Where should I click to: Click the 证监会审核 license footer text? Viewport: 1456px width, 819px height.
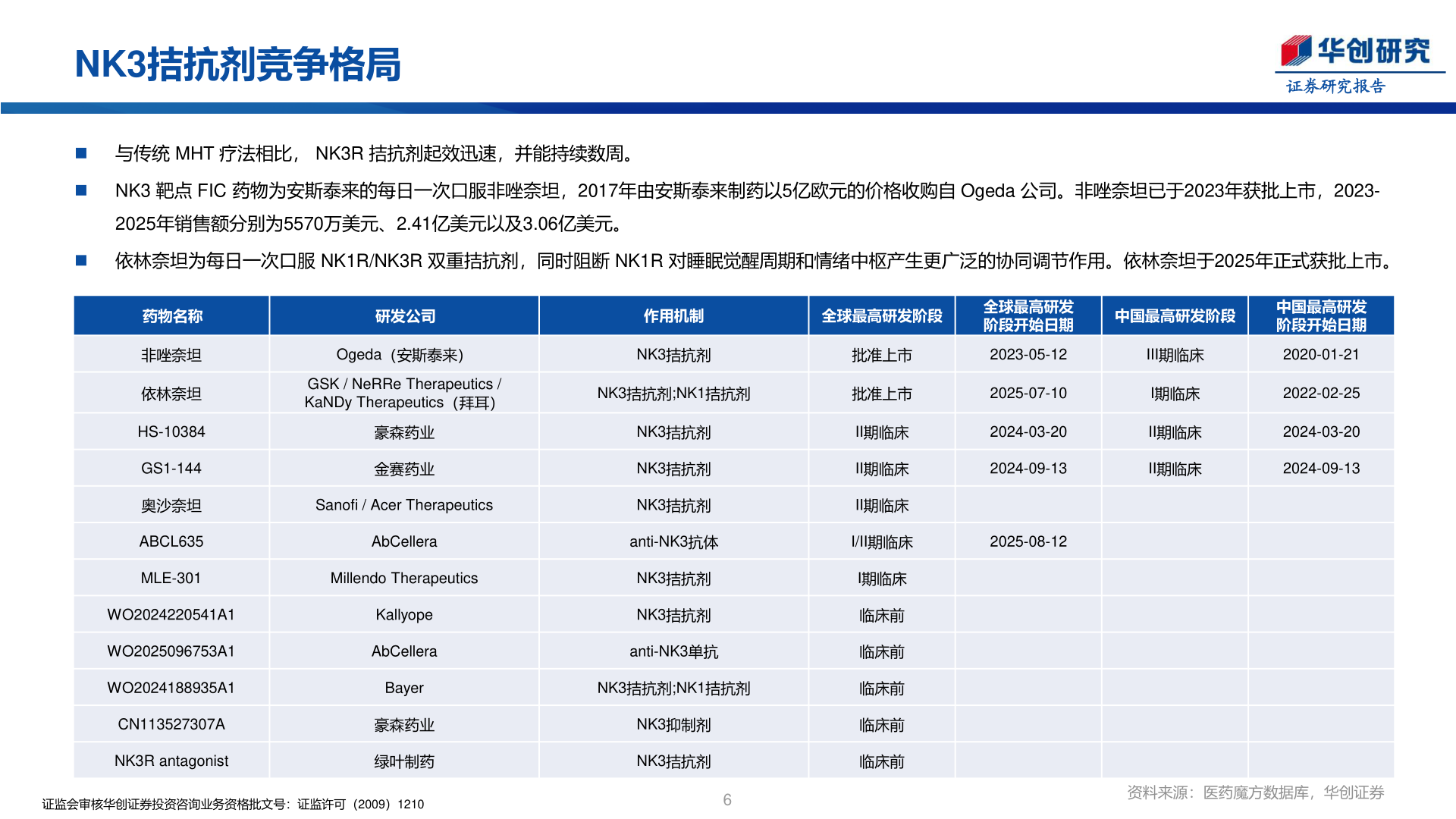pos(233,805)
